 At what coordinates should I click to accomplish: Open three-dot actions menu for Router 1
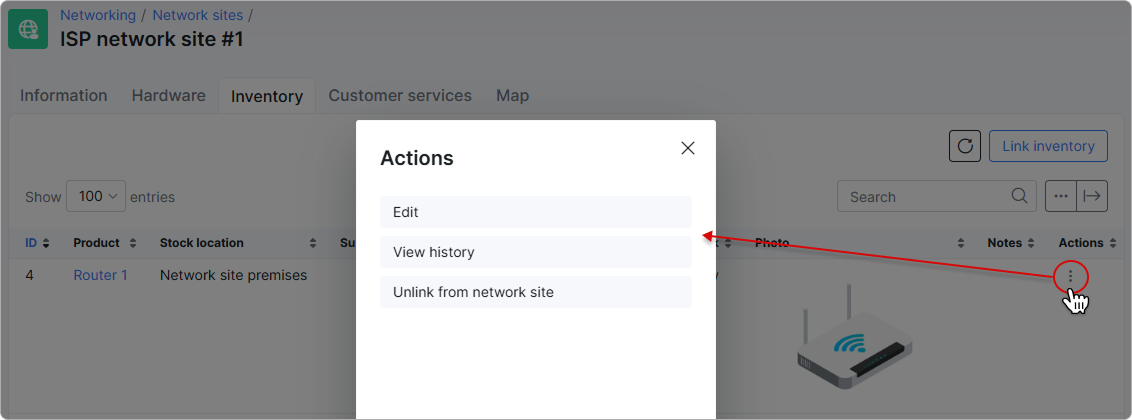1071,276
